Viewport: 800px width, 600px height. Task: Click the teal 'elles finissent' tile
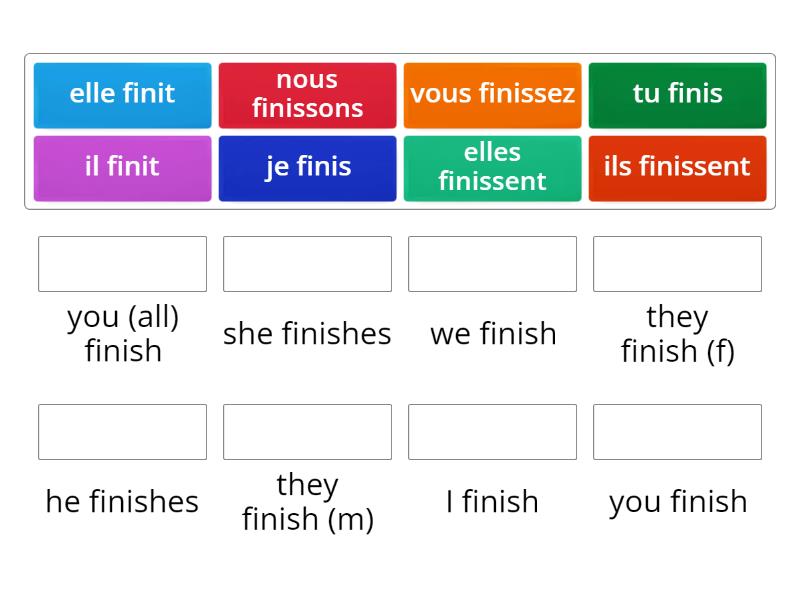[x=492, y=168]
